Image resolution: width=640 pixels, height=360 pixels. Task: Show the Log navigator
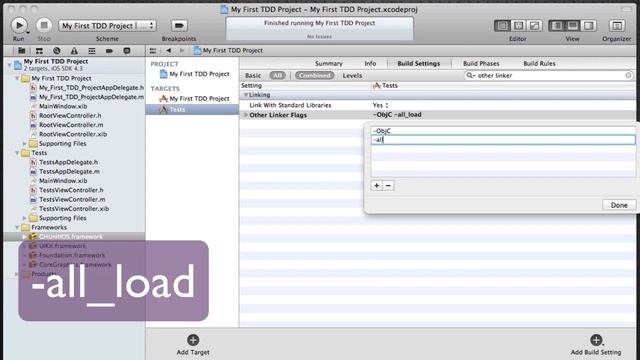(x=127, y=51)
